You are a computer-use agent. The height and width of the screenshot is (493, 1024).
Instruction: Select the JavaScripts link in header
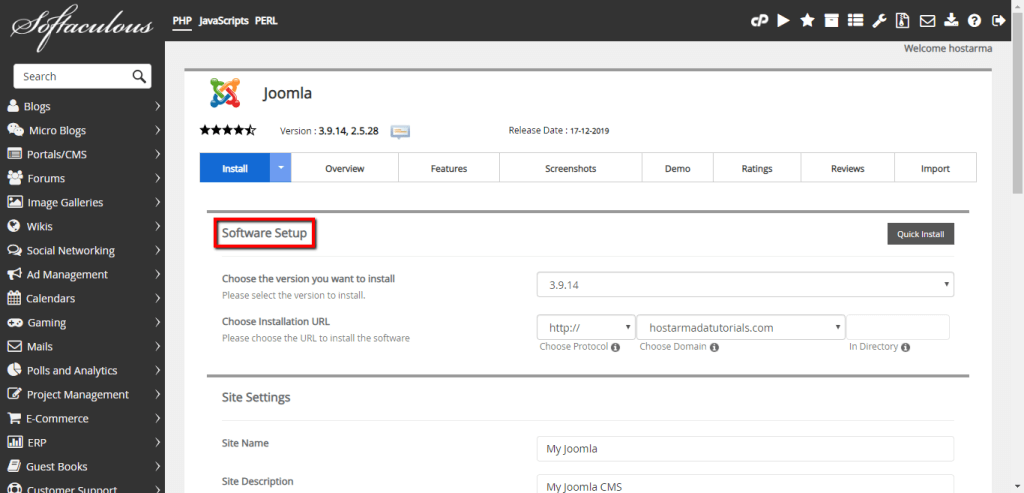[x=223, y=20]
